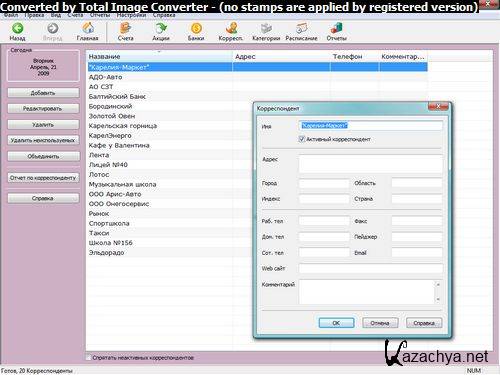Select the Эльдорадо row
Image resolution: width=500 pixels, height=375 pixels.
click(170, 253)
